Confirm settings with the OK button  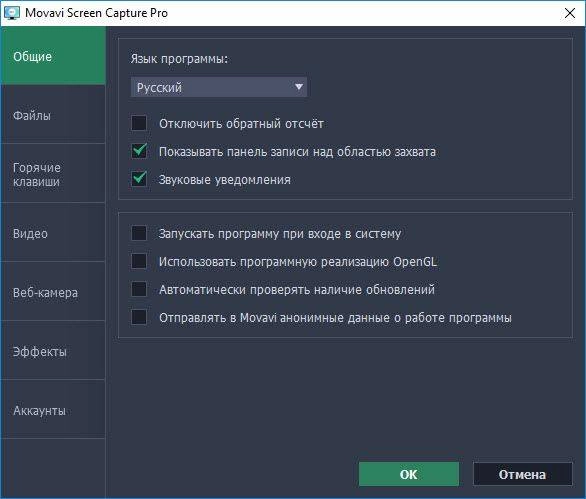(409, 474)
